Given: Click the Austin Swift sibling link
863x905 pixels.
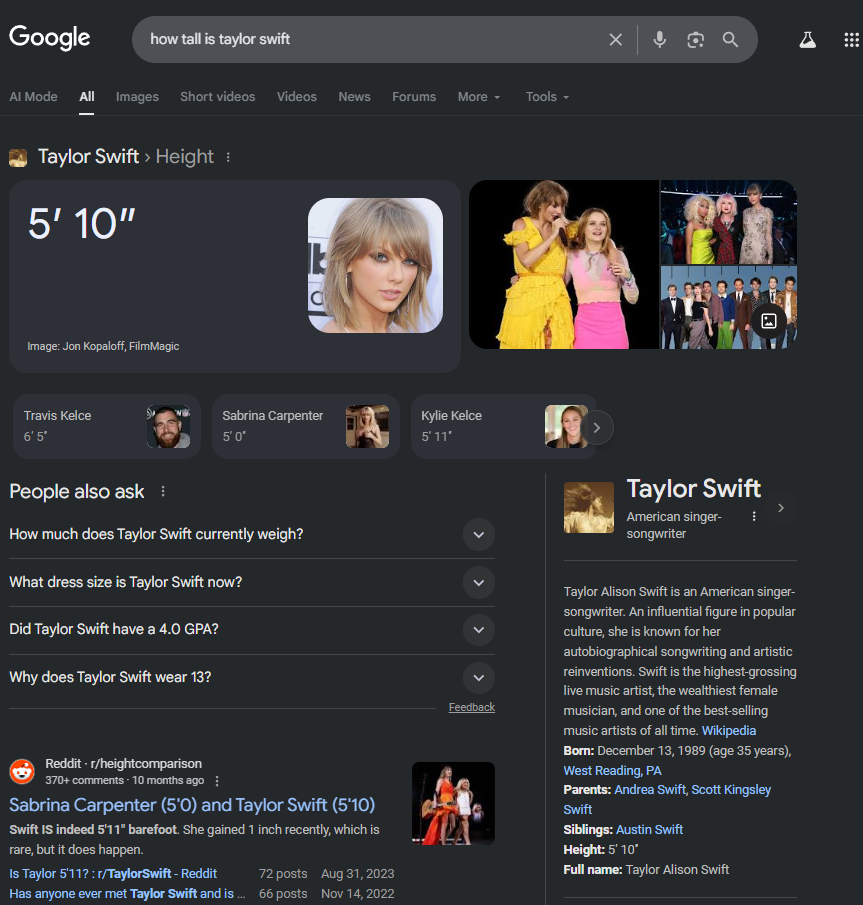Looking at the screenshot, I should click(x=649, y=830).
